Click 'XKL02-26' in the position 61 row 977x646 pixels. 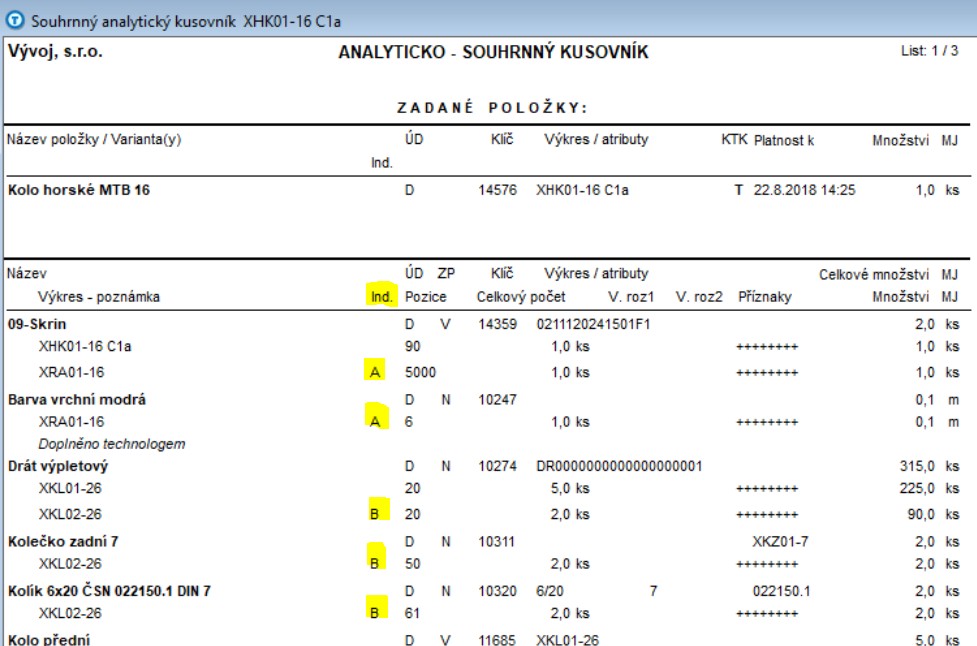pos(70,614)
